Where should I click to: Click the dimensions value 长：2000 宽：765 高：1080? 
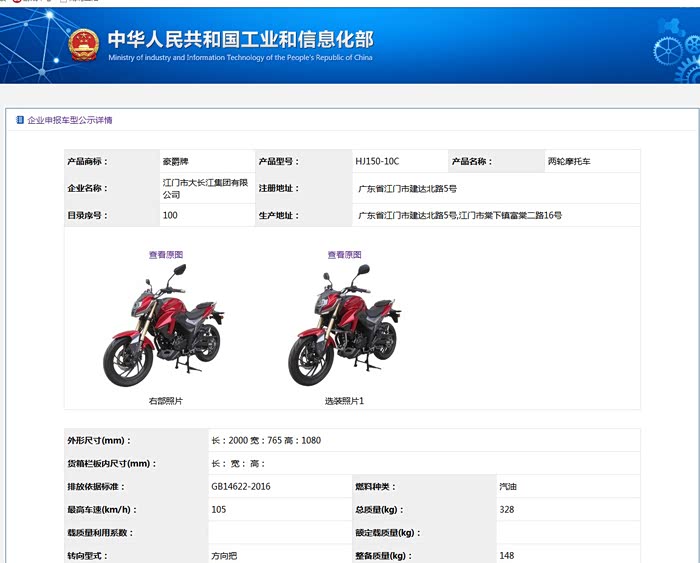[x=265, y=440]
